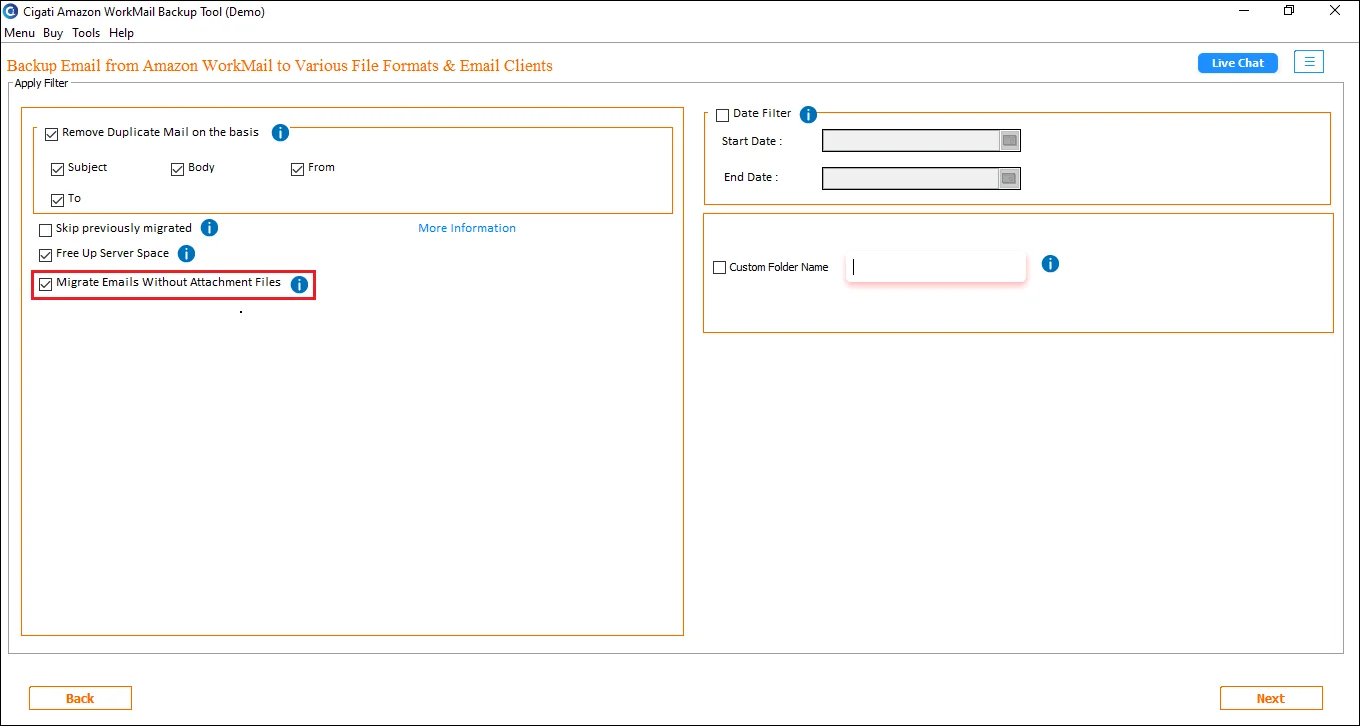The height and width of the screenshot is (726, 1360).
Task: Enable Skip previously migrated option
Action: (45, 230)
